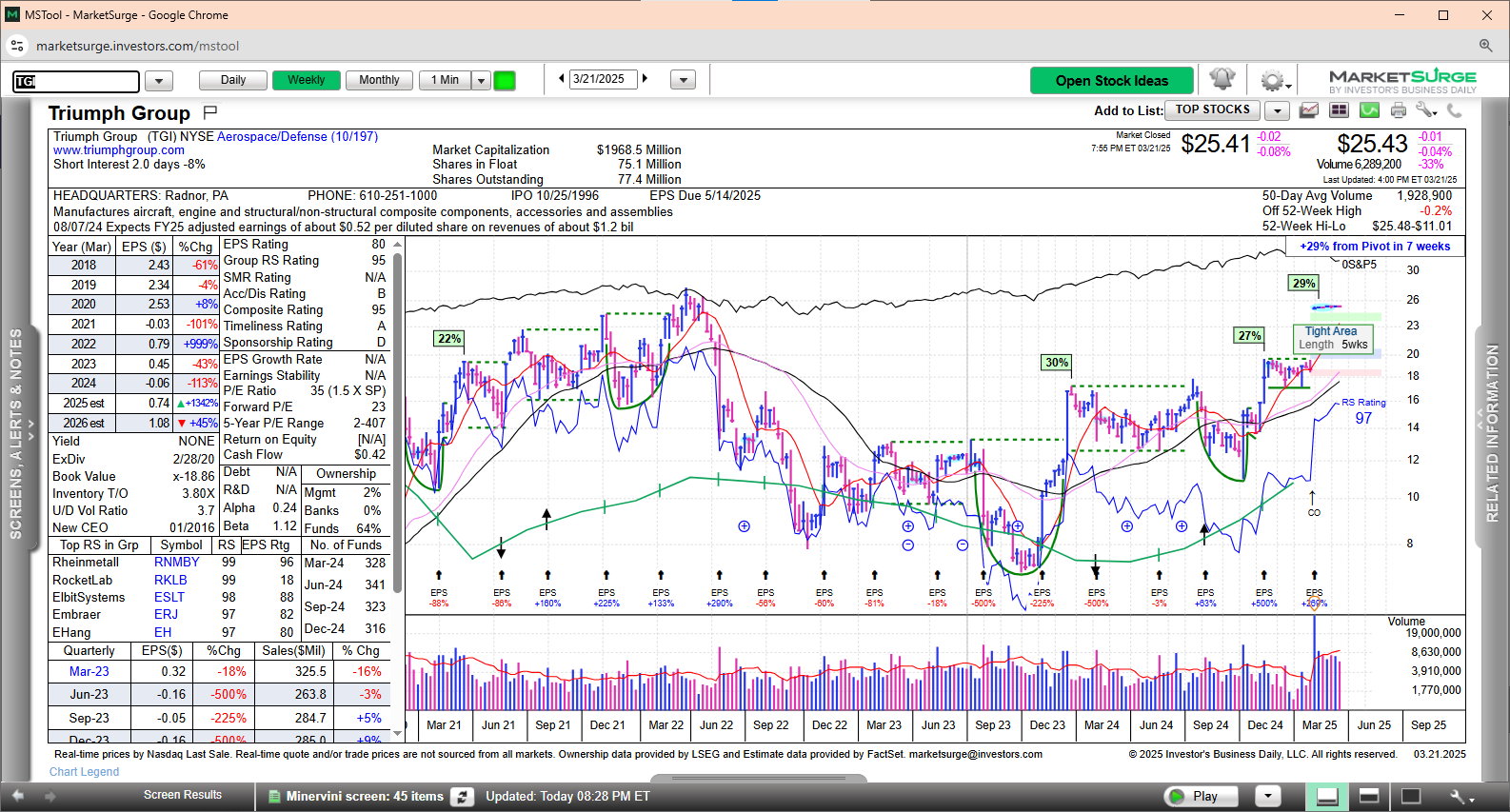Click the 27% base gain marker

(1249, 336)
